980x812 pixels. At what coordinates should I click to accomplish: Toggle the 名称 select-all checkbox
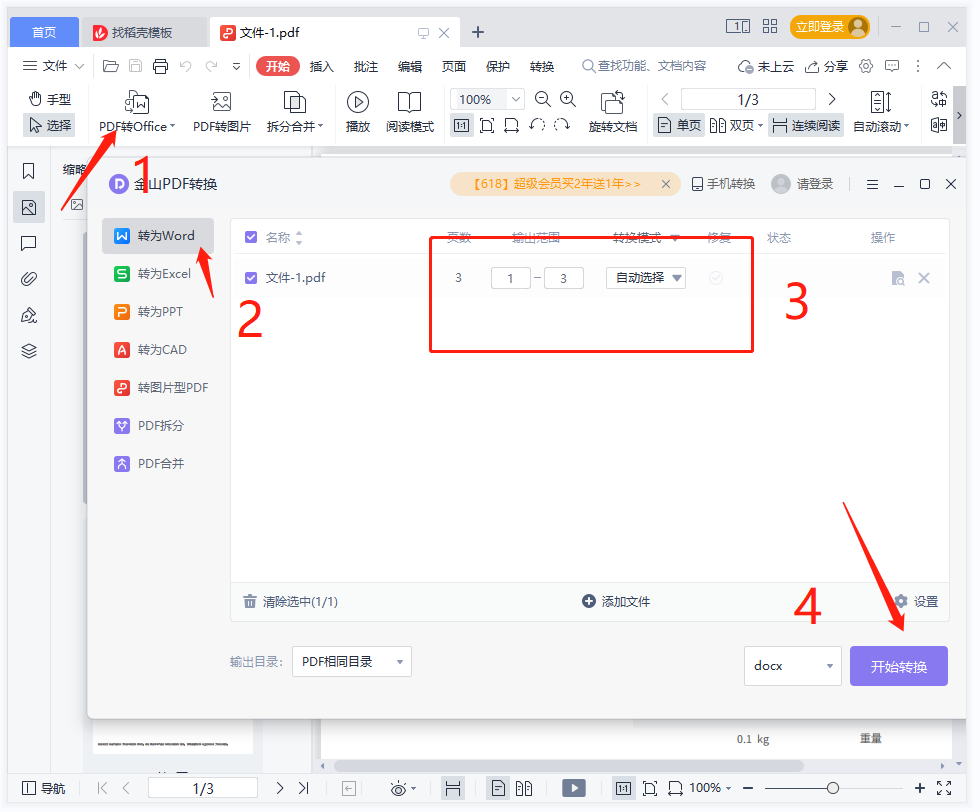coord(251,238)
